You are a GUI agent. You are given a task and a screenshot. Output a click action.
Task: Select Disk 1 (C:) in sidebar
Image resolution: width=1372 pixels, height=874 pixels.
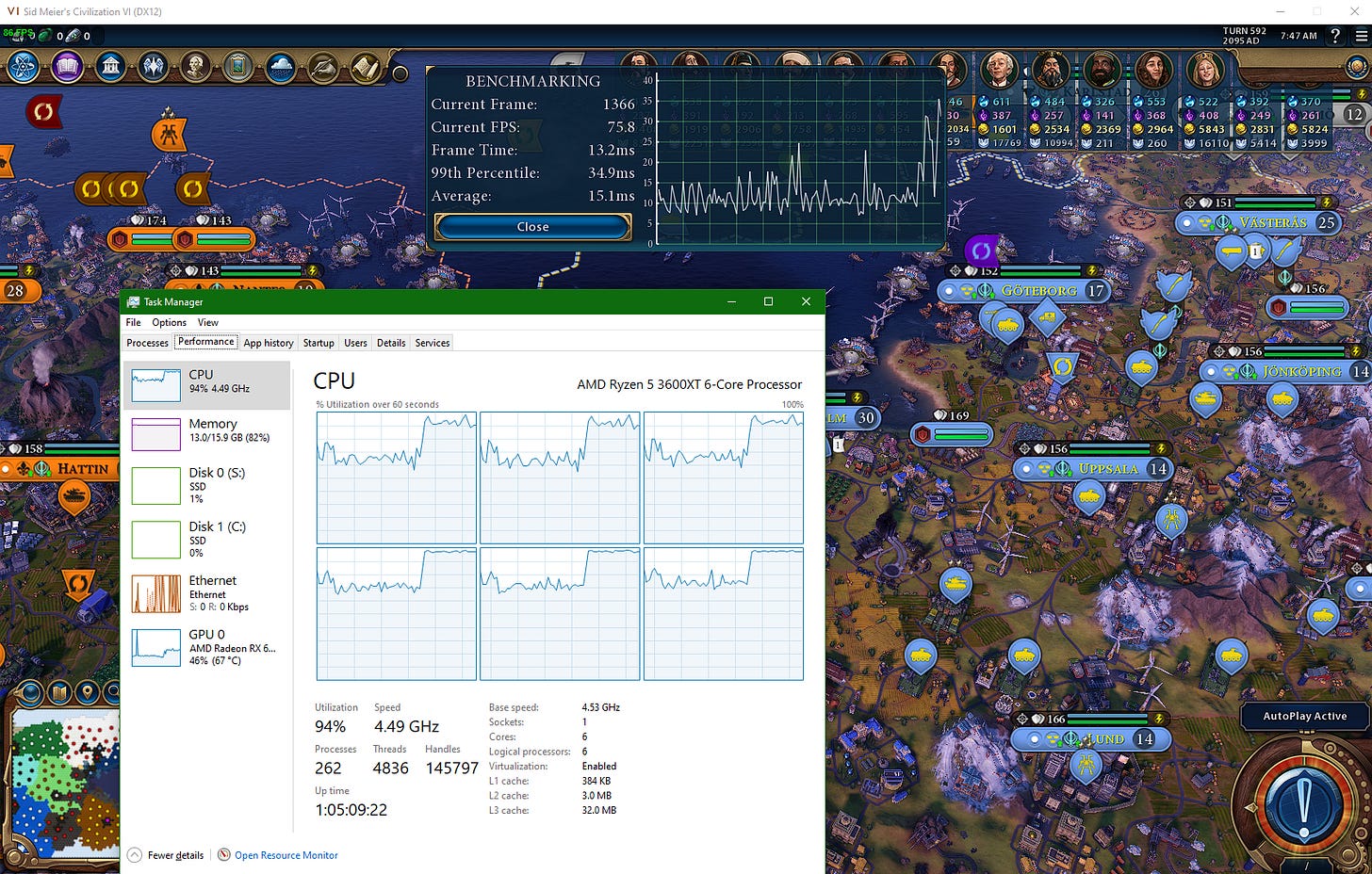coord(206,539)
